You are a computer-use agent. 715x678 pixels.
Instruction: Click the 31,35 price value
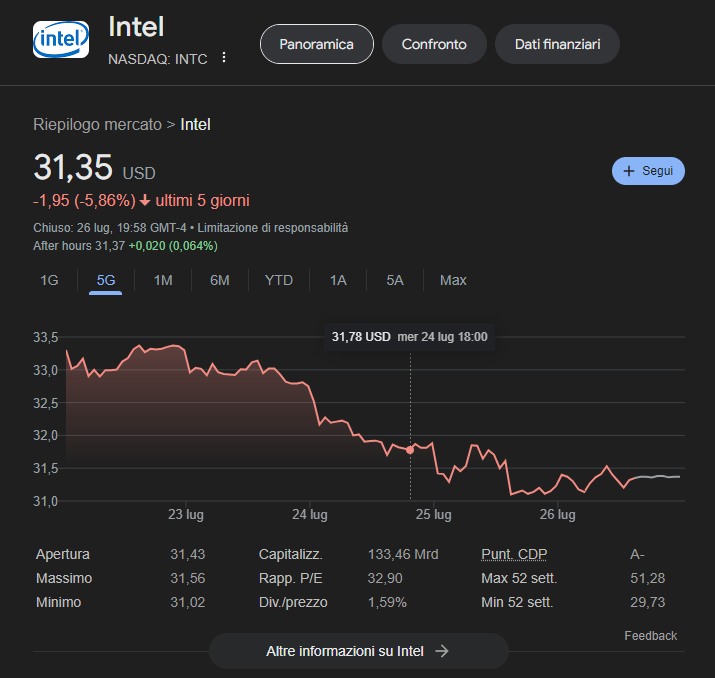pyautogui.click(x=73, y=167)
